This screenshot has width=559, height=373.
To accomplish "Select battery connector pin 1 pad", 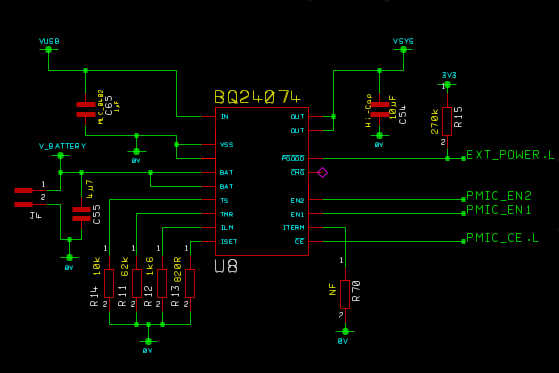I will coord(24,190).
